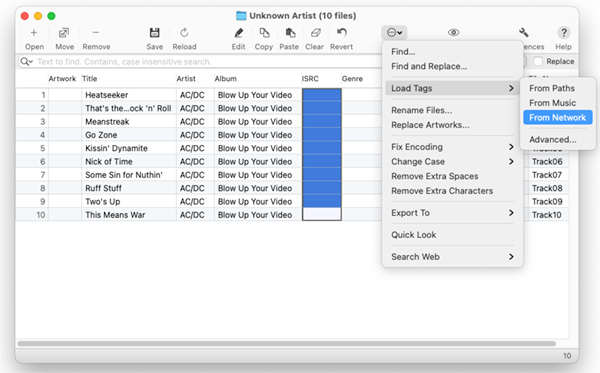Select the Kissin' Dynamite title cell

(129, 148)
